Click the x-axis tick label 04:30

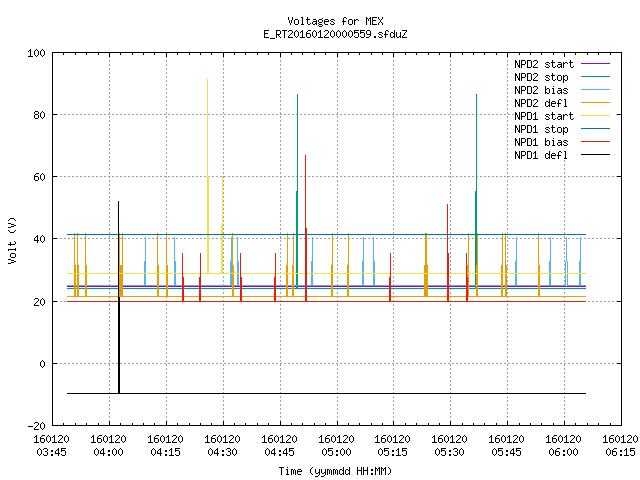point(222,452)
